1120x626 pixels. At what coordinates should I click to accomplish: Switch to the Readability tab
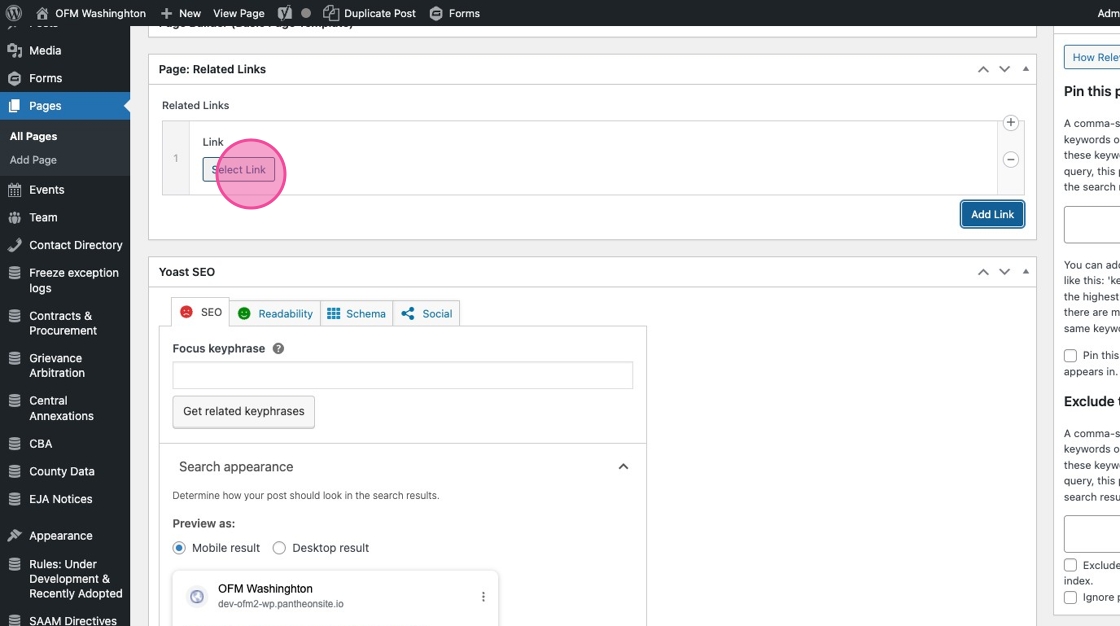click(x=275, y=314)
